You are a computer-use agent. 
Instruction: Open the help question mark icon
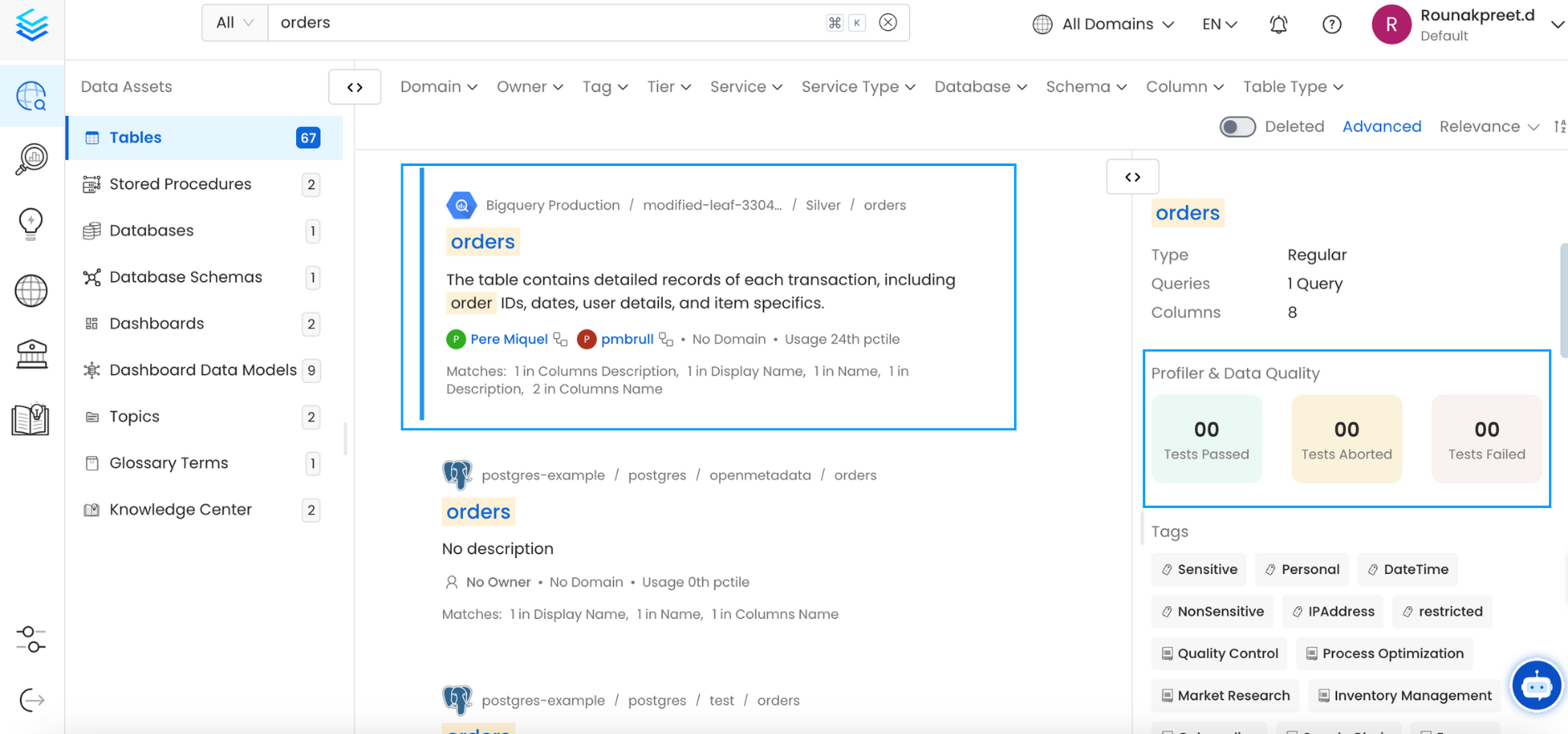point(1332,24)
